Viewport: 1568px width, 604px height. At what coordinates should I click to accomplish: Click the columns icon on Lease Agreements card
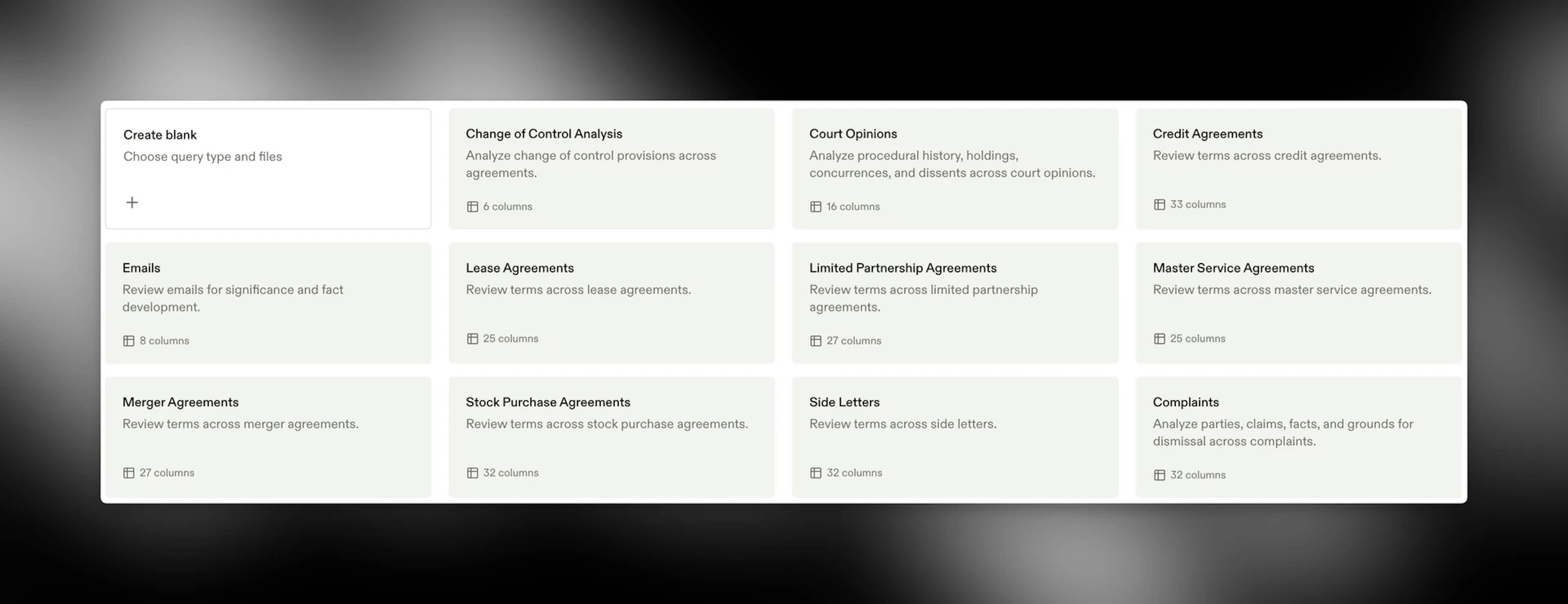(472, 339)
